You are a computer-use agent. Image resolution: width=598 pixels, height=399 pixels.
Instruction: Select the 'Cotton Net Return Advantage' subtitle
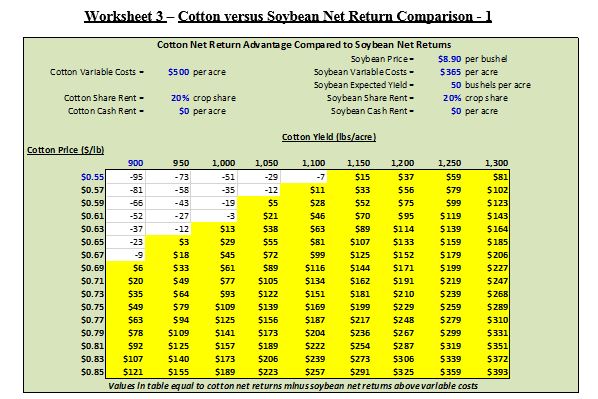(x=304, y=45)
